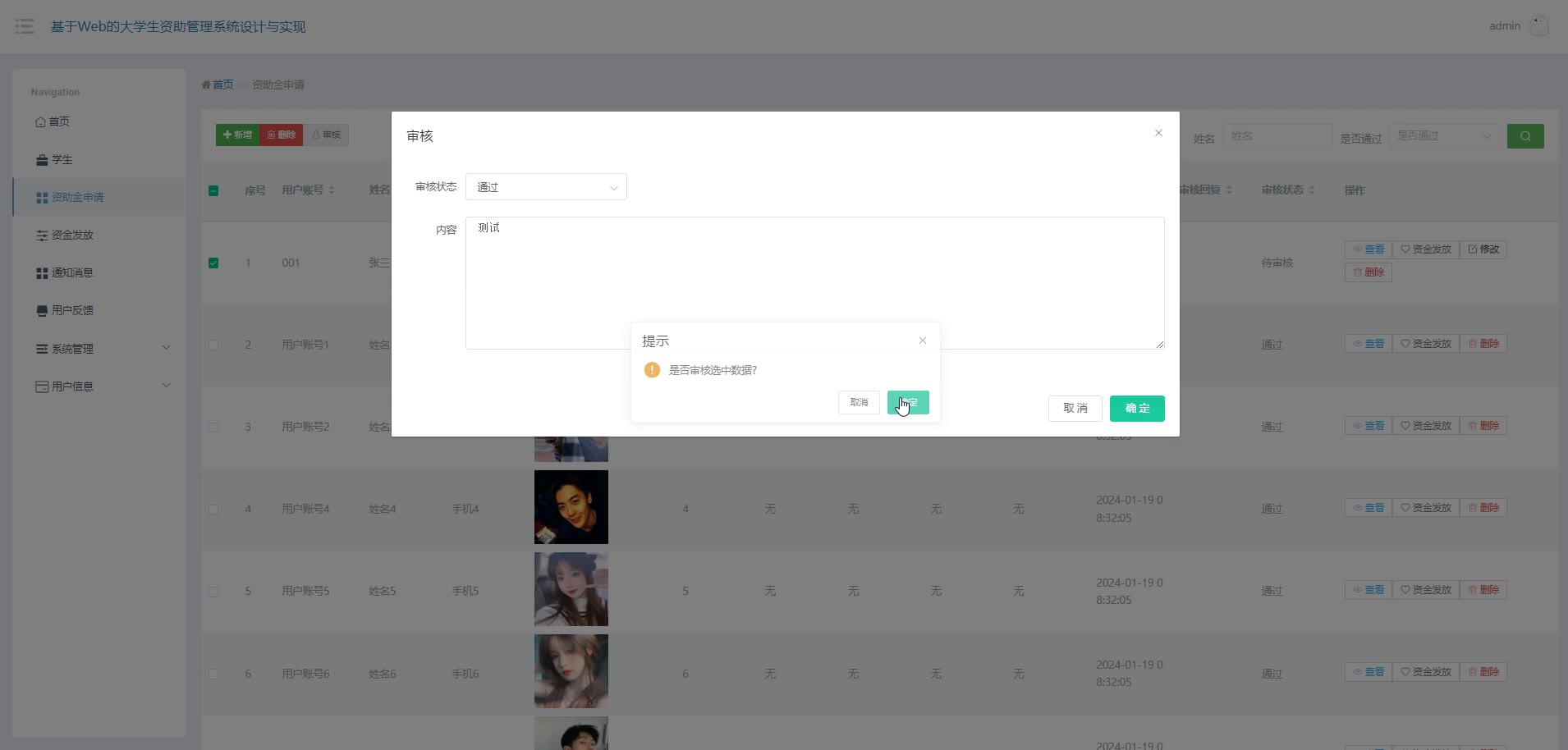Click the green search icon button
Screen dimensions: 1568x750
(1525, 136)
